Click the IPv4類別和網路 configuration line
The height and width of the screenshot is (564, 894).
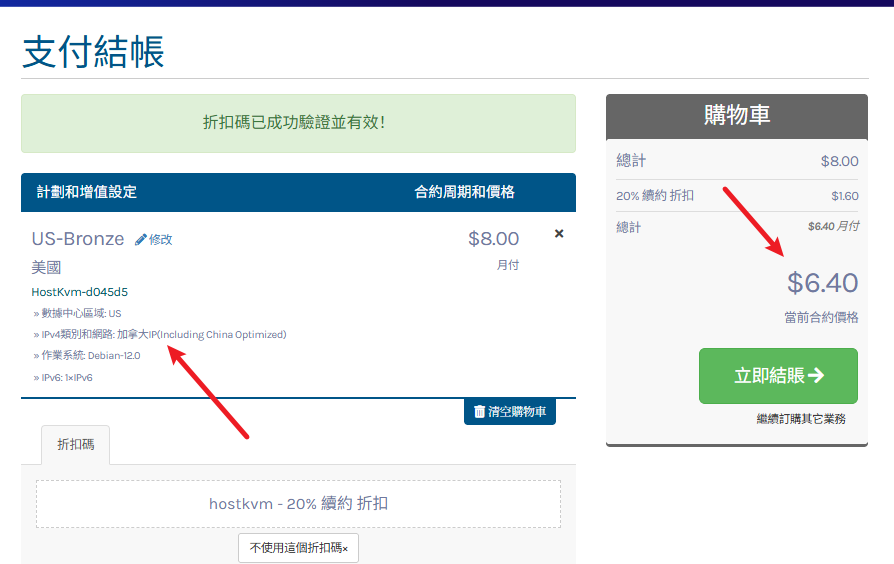[x=160, y=334]
